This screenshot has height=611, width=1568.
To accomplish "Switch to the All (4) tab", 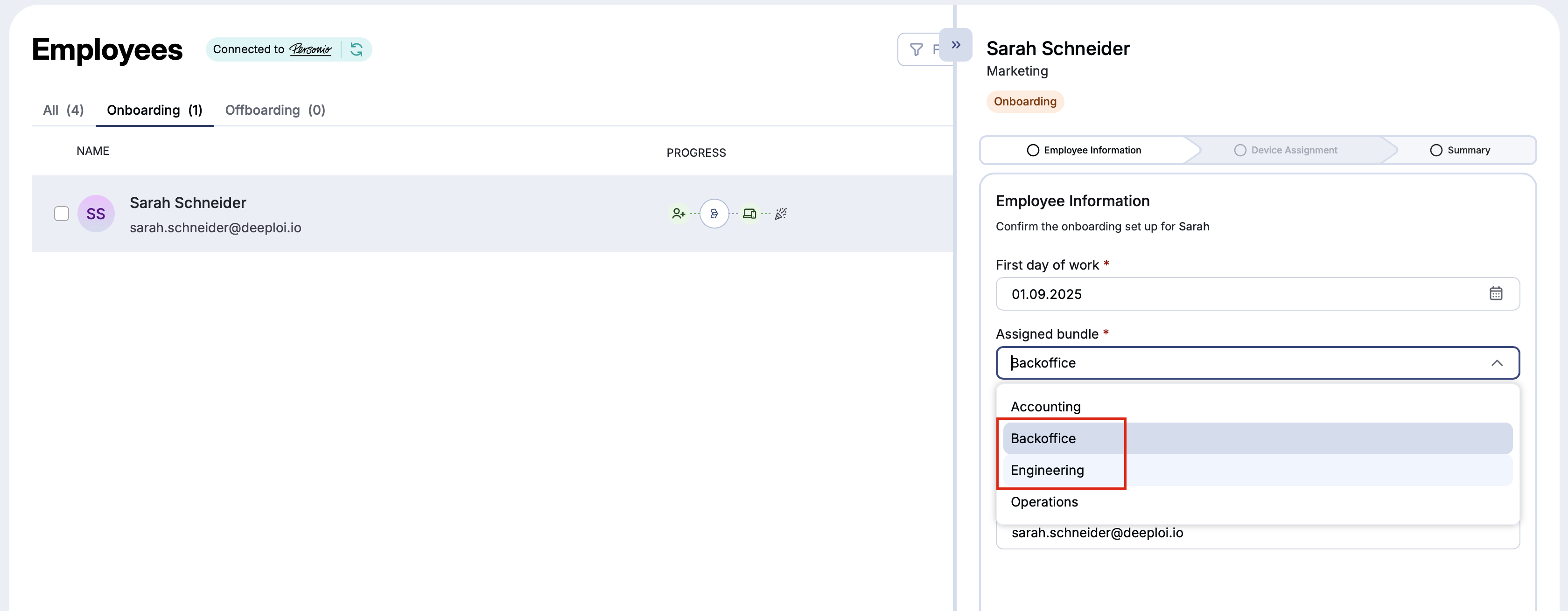I will click(63, 110).
